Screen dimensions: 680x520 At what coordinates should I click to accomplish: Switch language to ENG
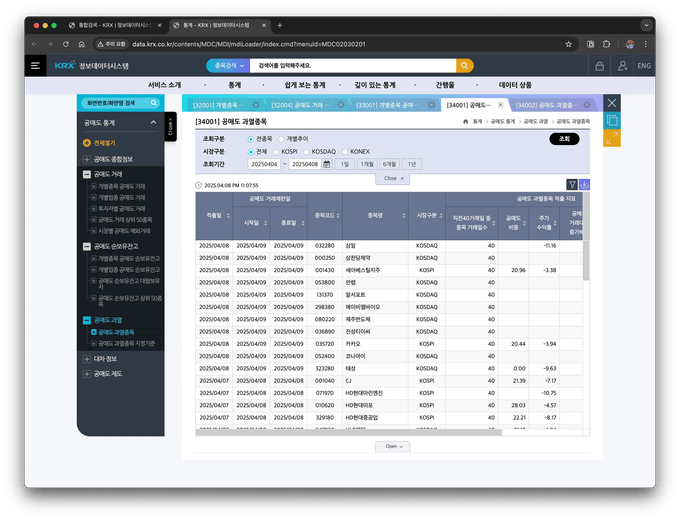point(644,66)
